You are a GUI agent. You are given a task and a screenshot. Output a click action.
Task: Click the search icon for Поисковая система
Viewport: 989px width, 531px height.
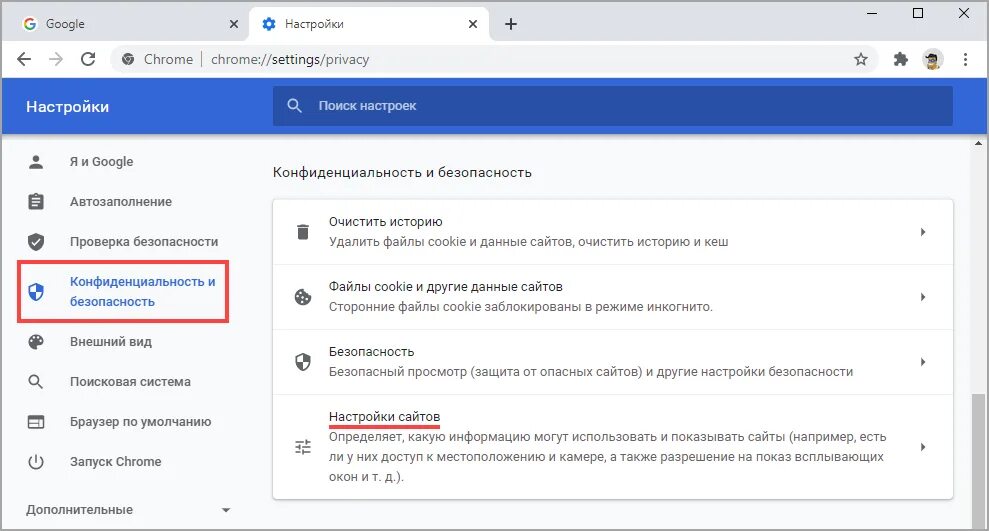(36, 382)
